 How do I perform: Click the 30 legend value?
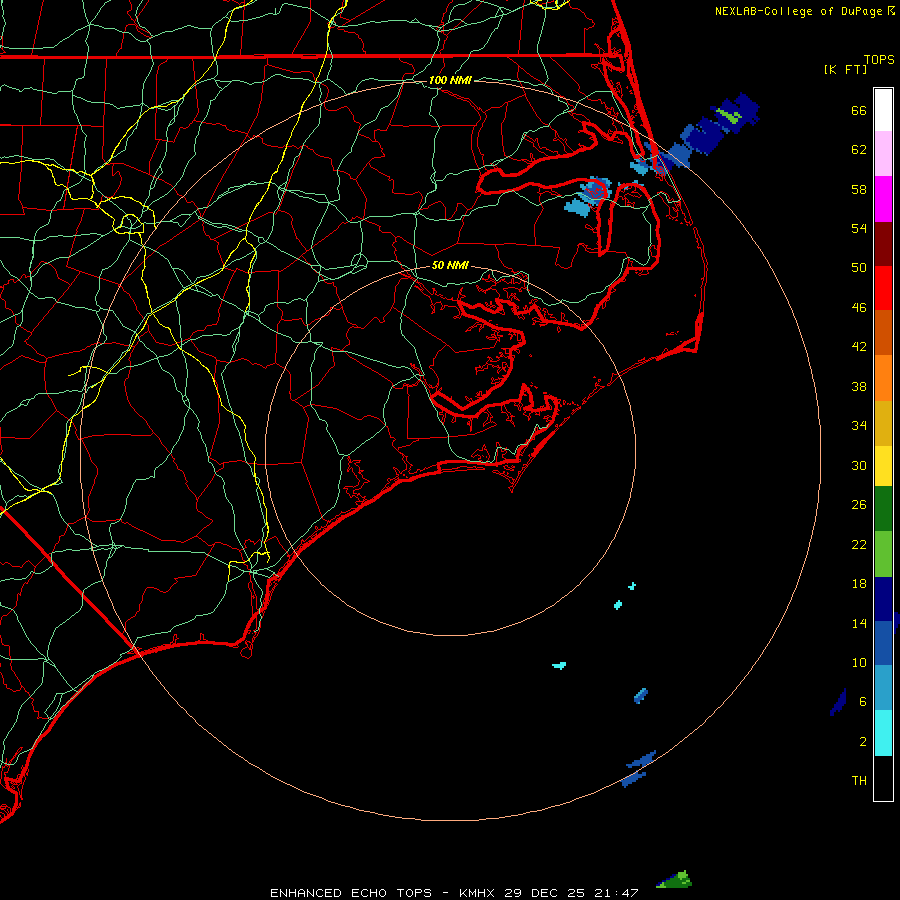pyautogui.click(x=859, y=465)
